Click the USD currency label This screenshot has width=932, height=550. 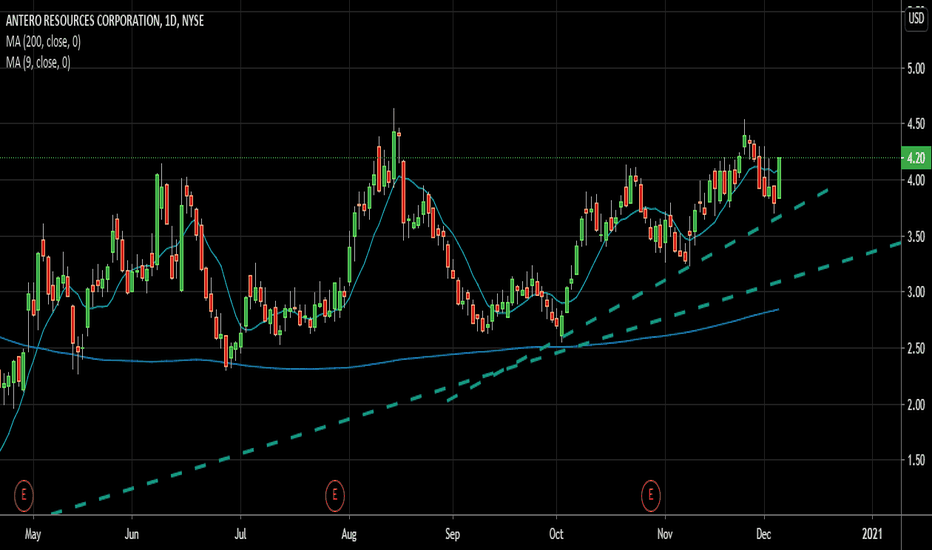coord(916,19)
